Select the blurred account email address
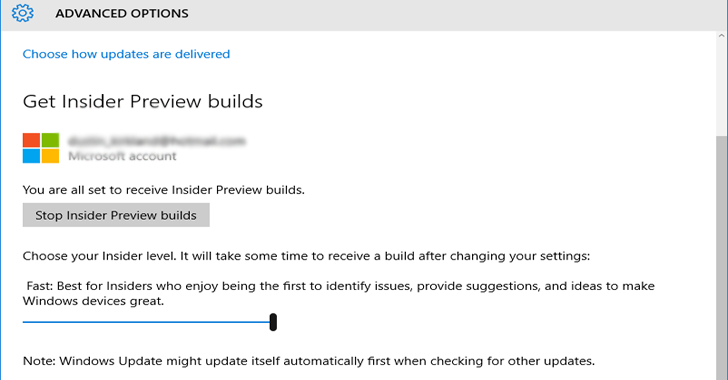The image size is (728, 380). click(156, 141)
